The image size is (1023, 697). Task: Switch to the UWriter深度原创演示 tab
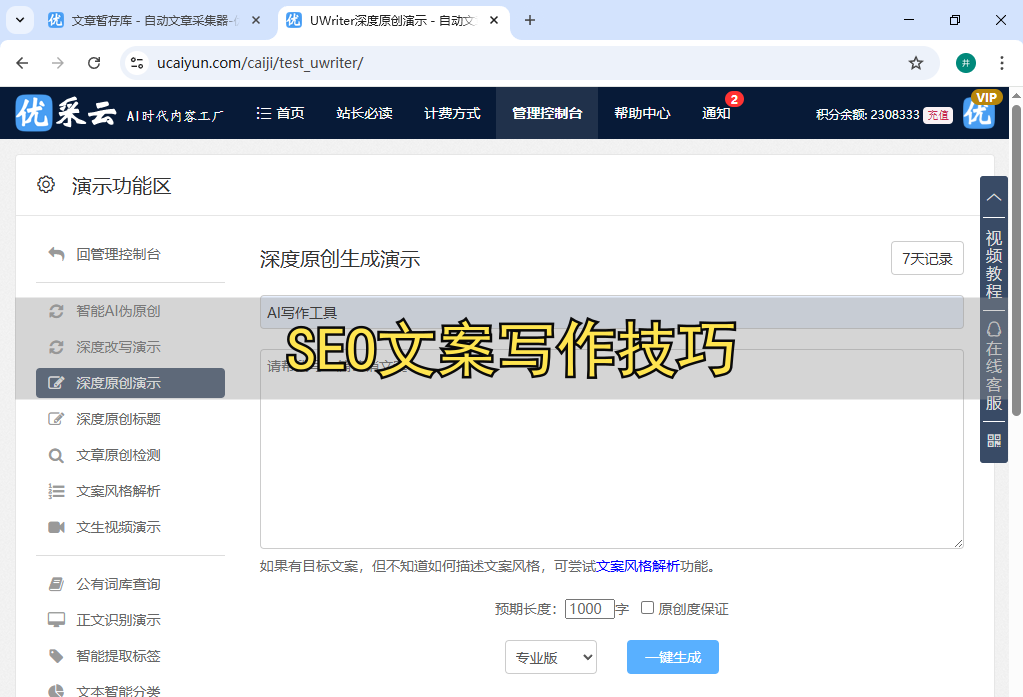click(393, 20)
